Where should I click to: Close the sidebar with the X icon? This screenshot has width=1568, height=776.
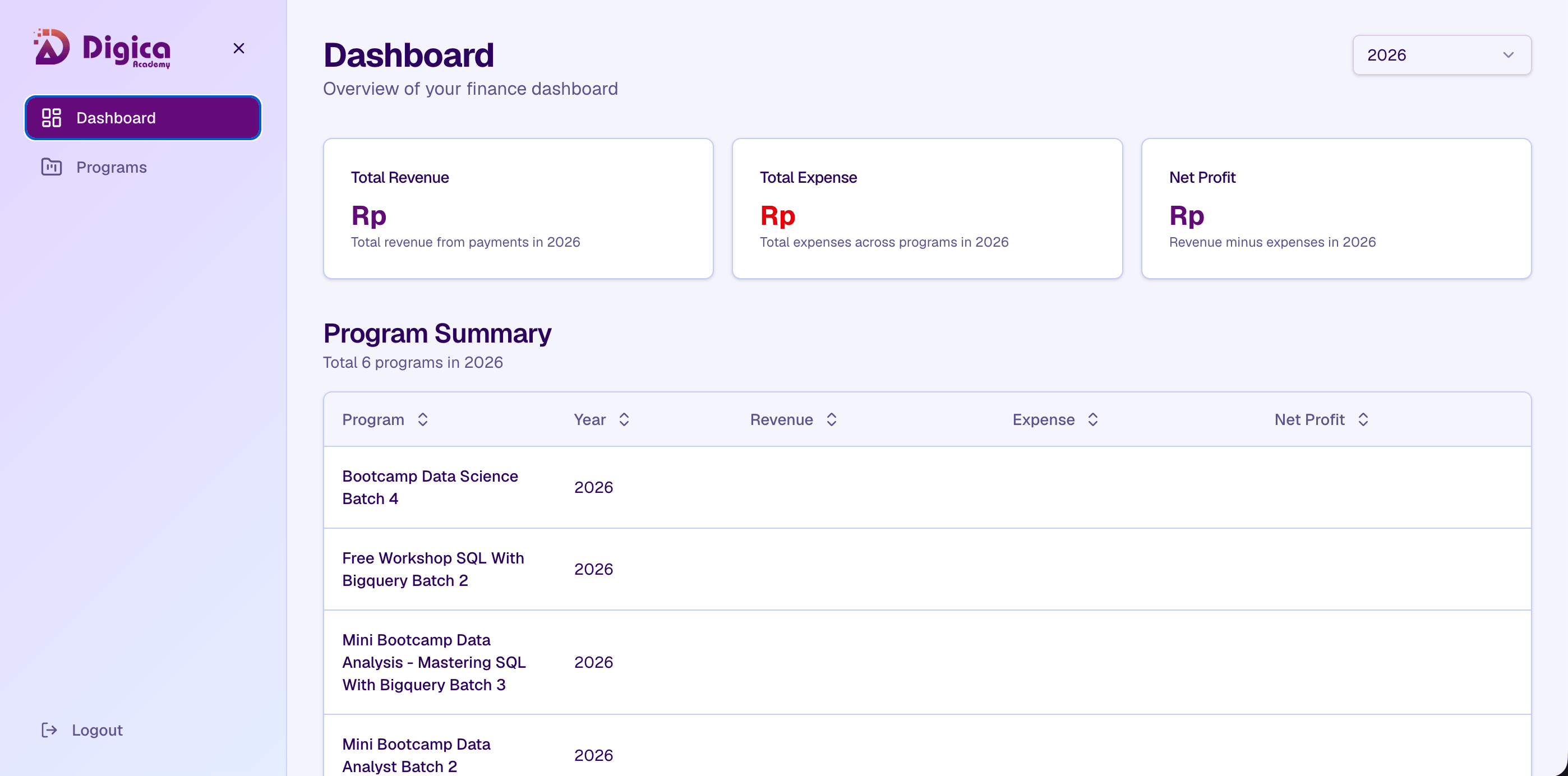pyautogui.click(x=238, y=48)
